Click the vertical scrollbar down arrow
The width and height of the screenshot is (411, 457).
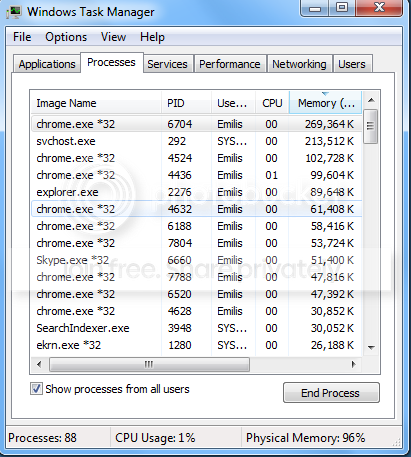coord(371,347)
